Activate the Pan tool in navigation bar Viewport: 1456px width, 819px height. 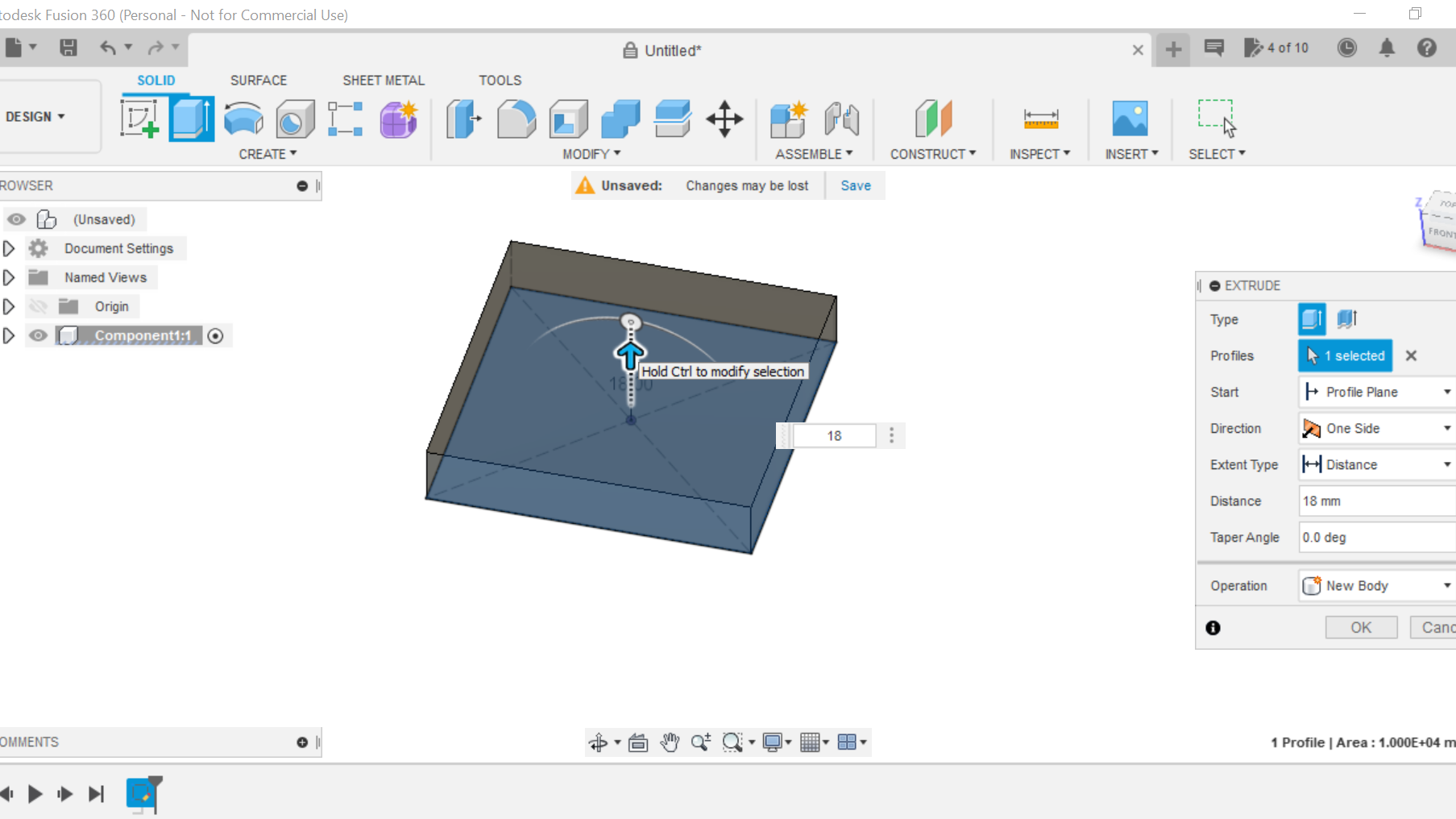[x=670, y=742]
